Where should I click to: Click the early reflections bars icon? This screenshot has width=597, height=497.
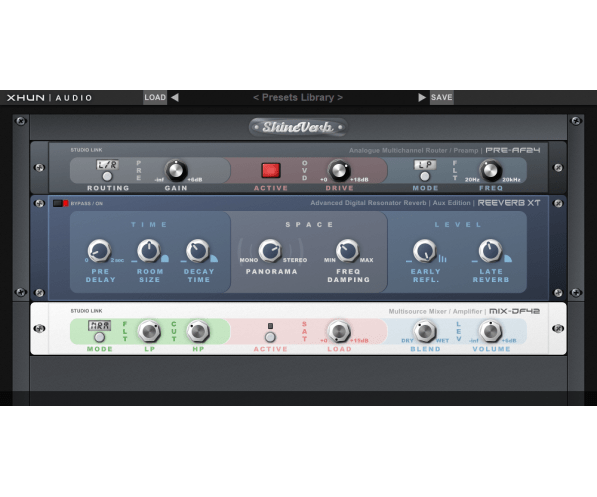point(442,259)
